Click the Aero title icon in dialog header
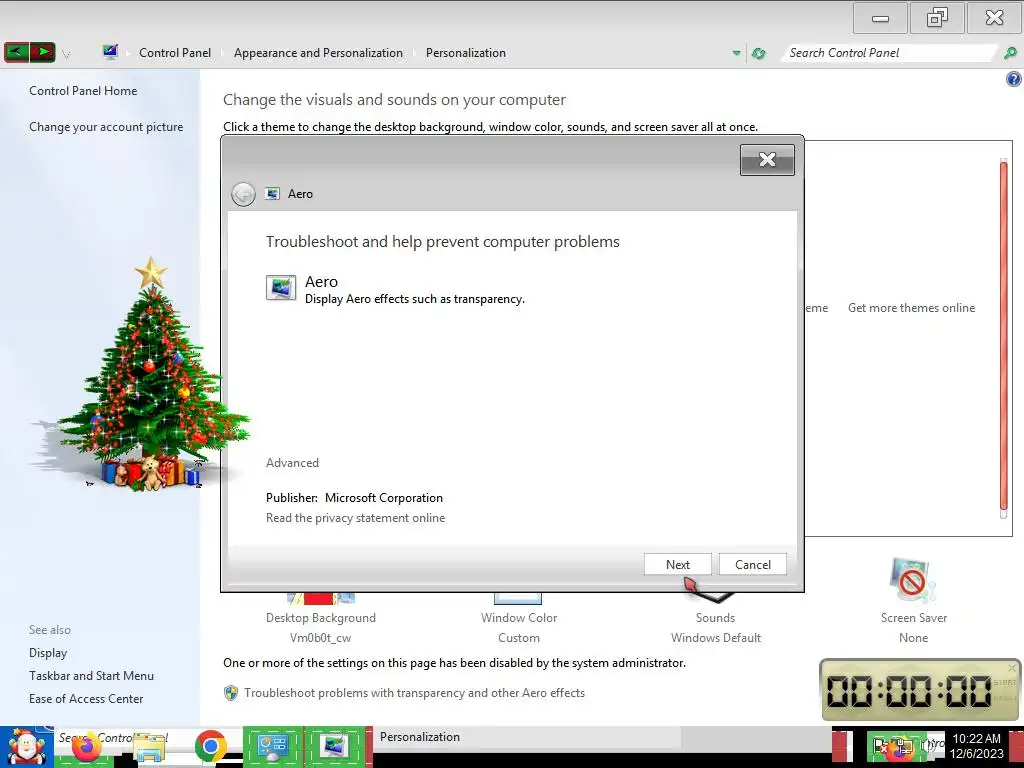 point(273,194)
